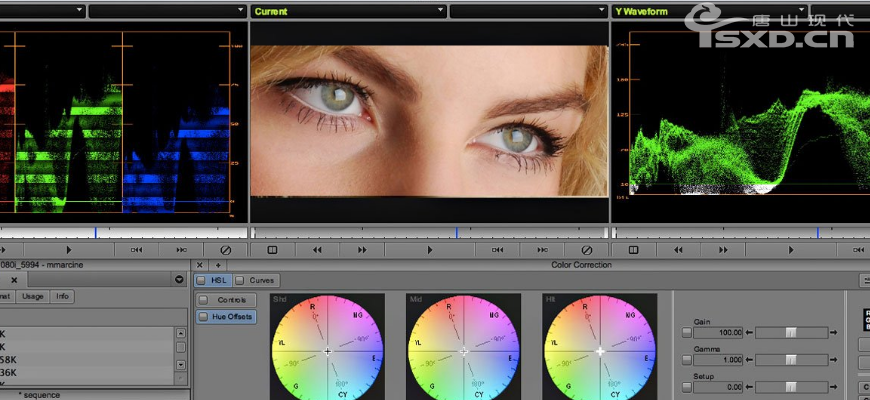The image size is (870, 400).
Task: Toggle the Controls enable button
Action: 204,300
